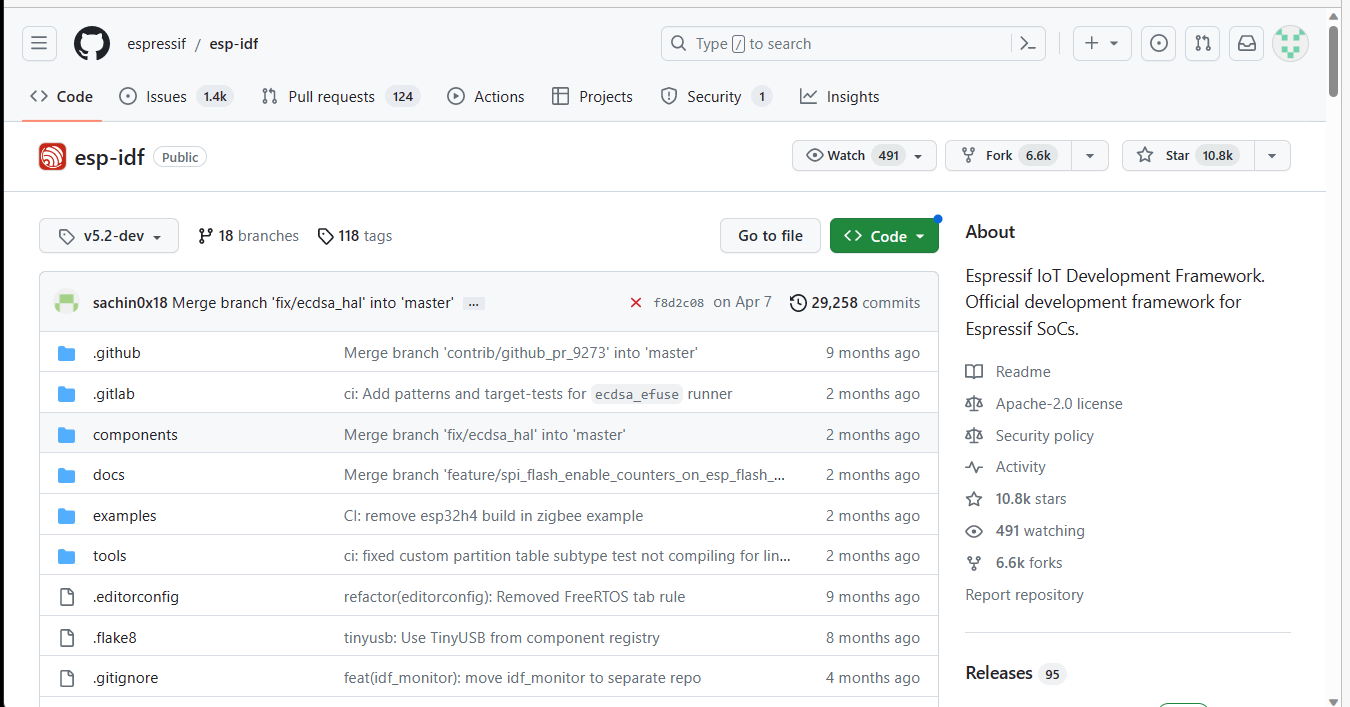Open the Fork options dropdown arrow

[1090, 156]
